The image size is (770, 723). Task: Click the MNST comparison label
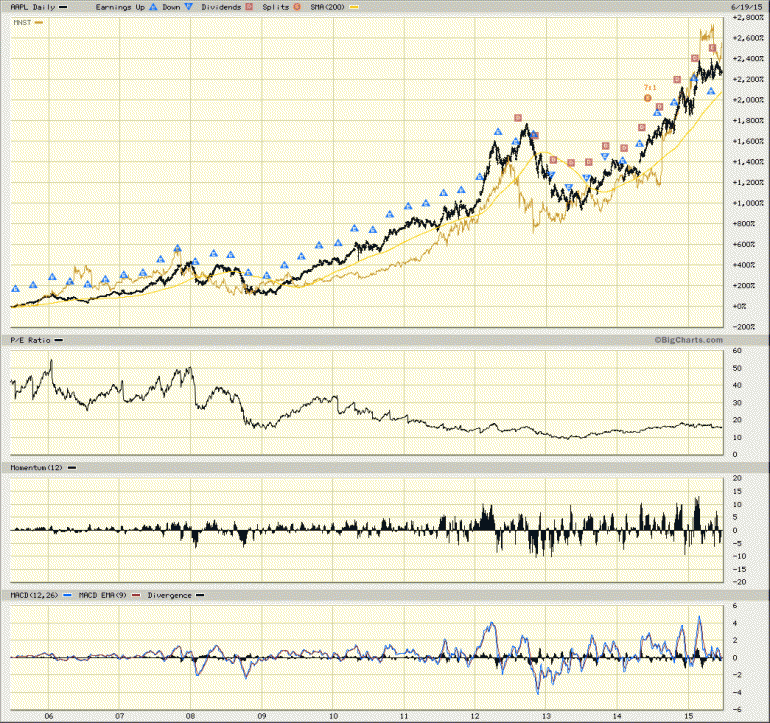pyautogui.click(x=22, y=23)
